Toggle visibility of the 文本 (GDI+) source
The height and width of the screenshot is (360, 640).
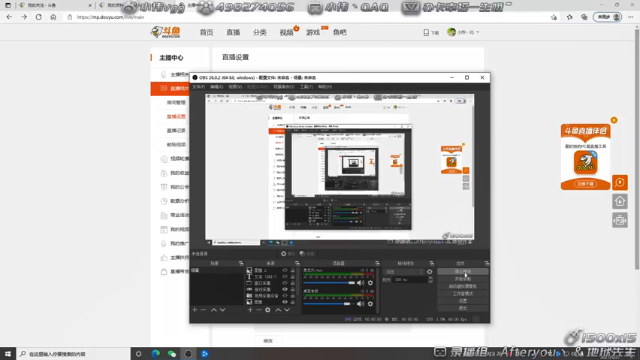285,277
